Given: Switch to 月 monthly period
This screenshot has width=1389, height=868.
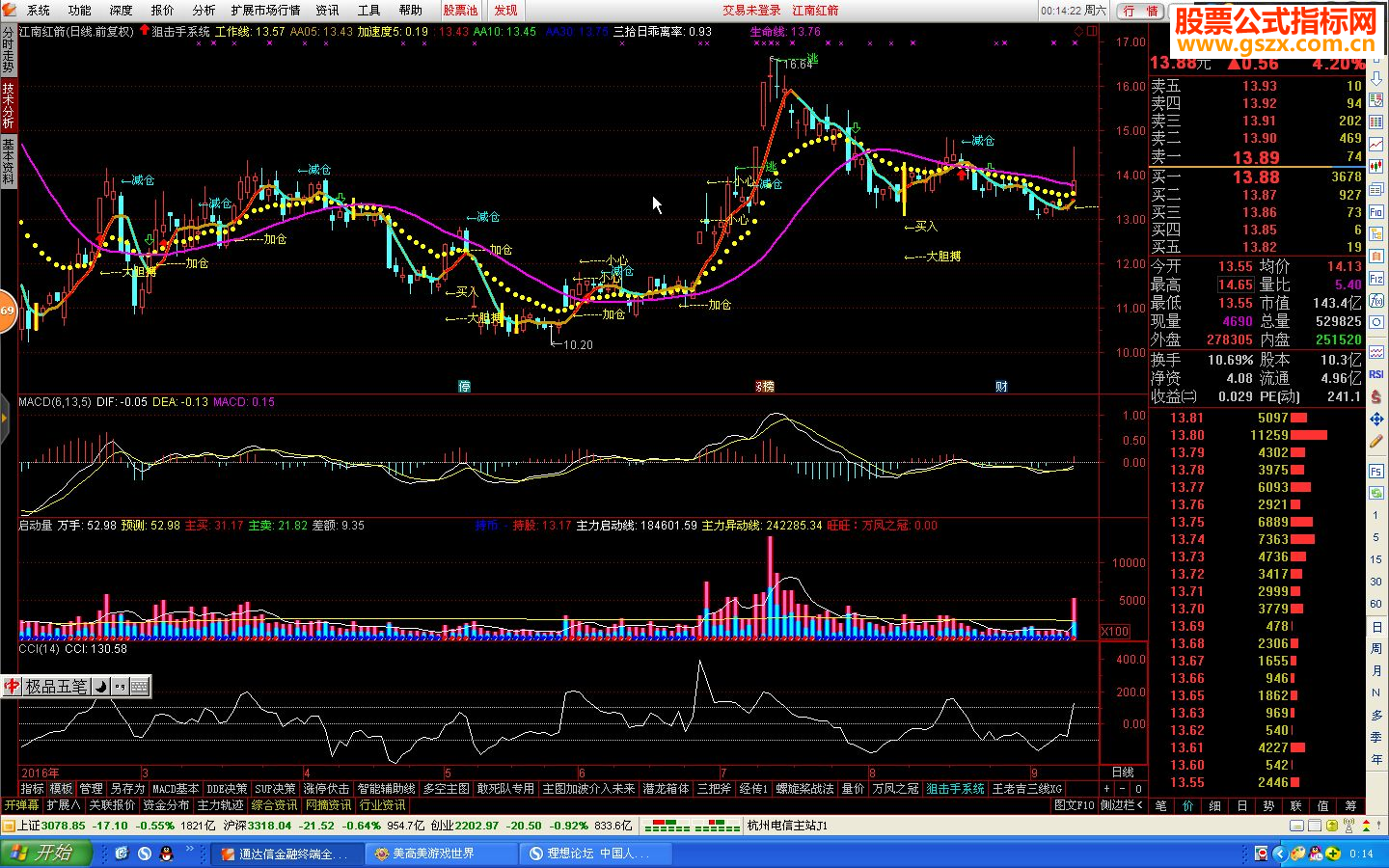Looking at the screenshot, I should click(x=1376, y=671).
